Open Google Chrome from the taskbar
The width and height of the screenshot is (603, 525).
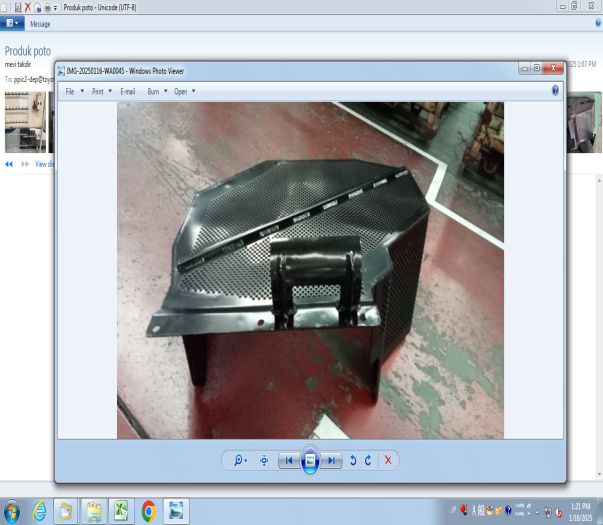(x=149, y=511)
